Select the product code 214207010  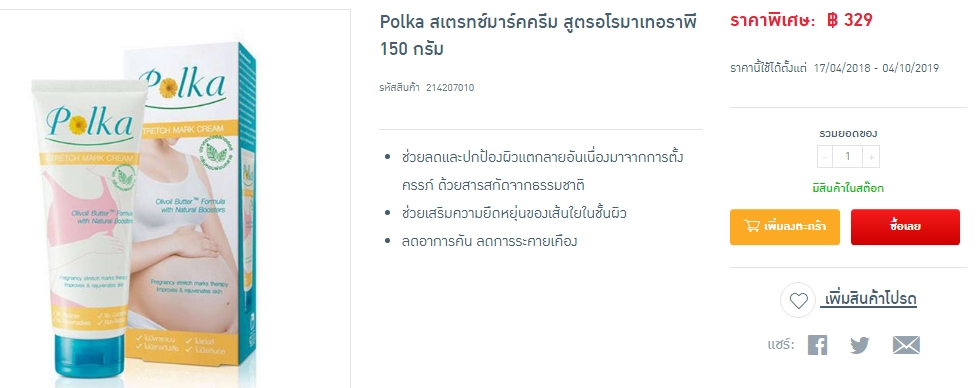(450, 87)
